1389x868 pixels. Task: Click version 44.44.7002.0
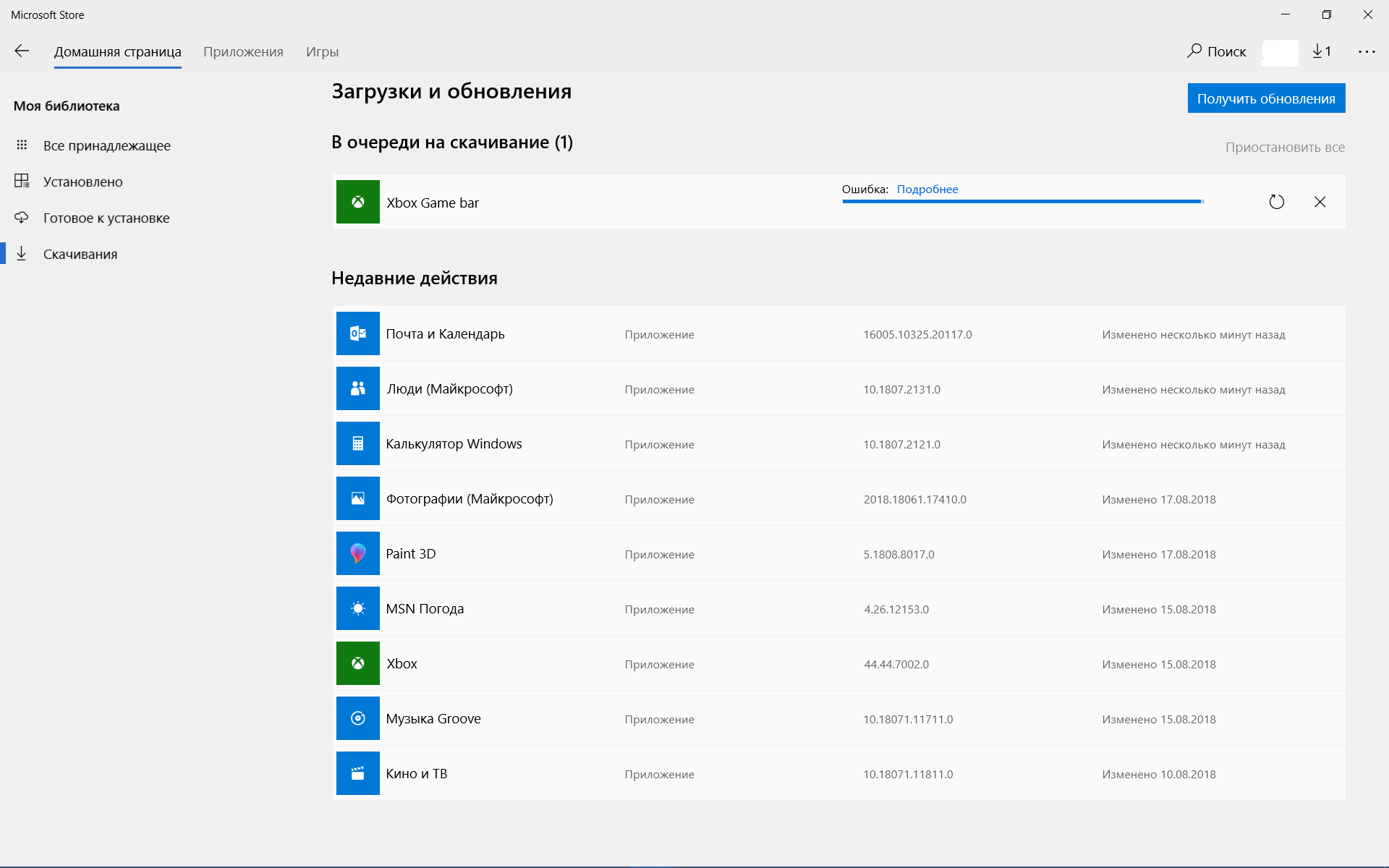896,664
